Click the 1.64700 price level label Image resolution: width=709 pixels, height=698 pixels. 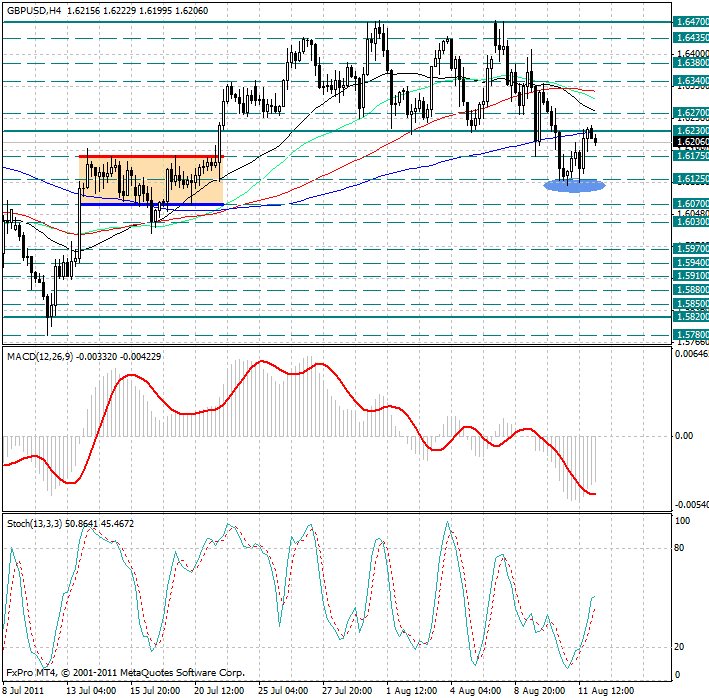coord(690,21)
